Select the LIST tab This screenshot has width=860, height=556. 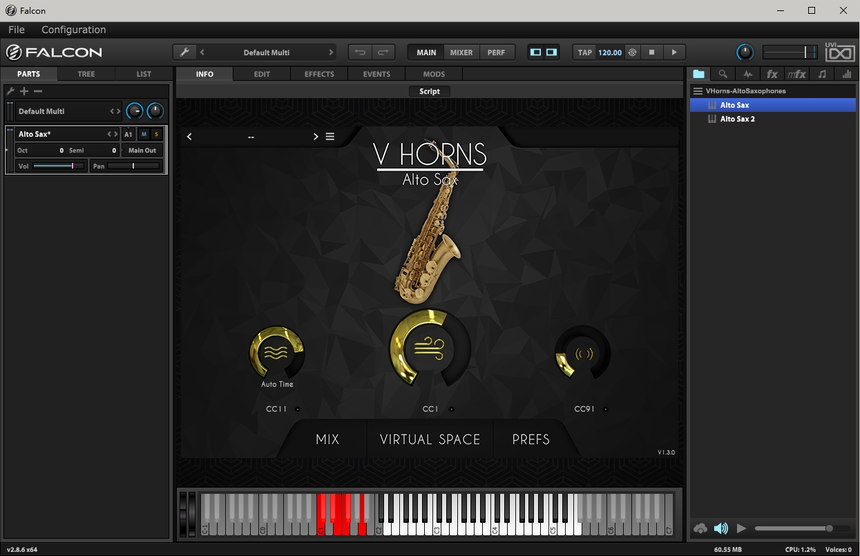(144, 73)
